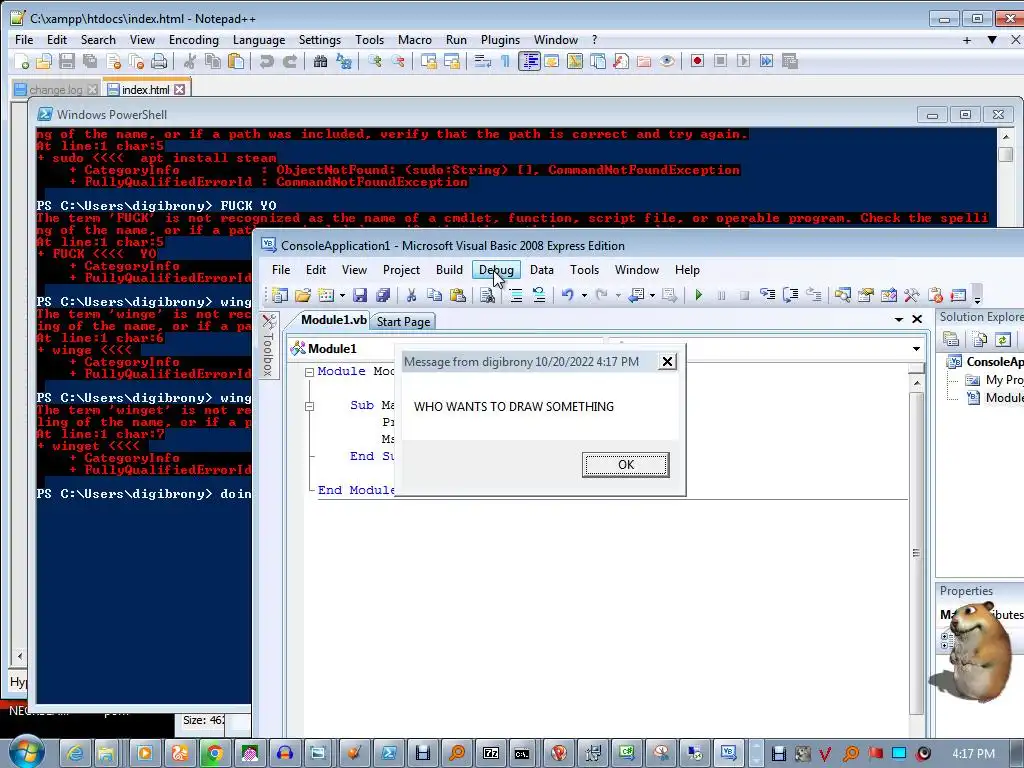The width and height of the screenshot is (1024, 768).
Task: Toggle Show All Characters pilcrow icon in Notepad++
Action: point(505,61)
